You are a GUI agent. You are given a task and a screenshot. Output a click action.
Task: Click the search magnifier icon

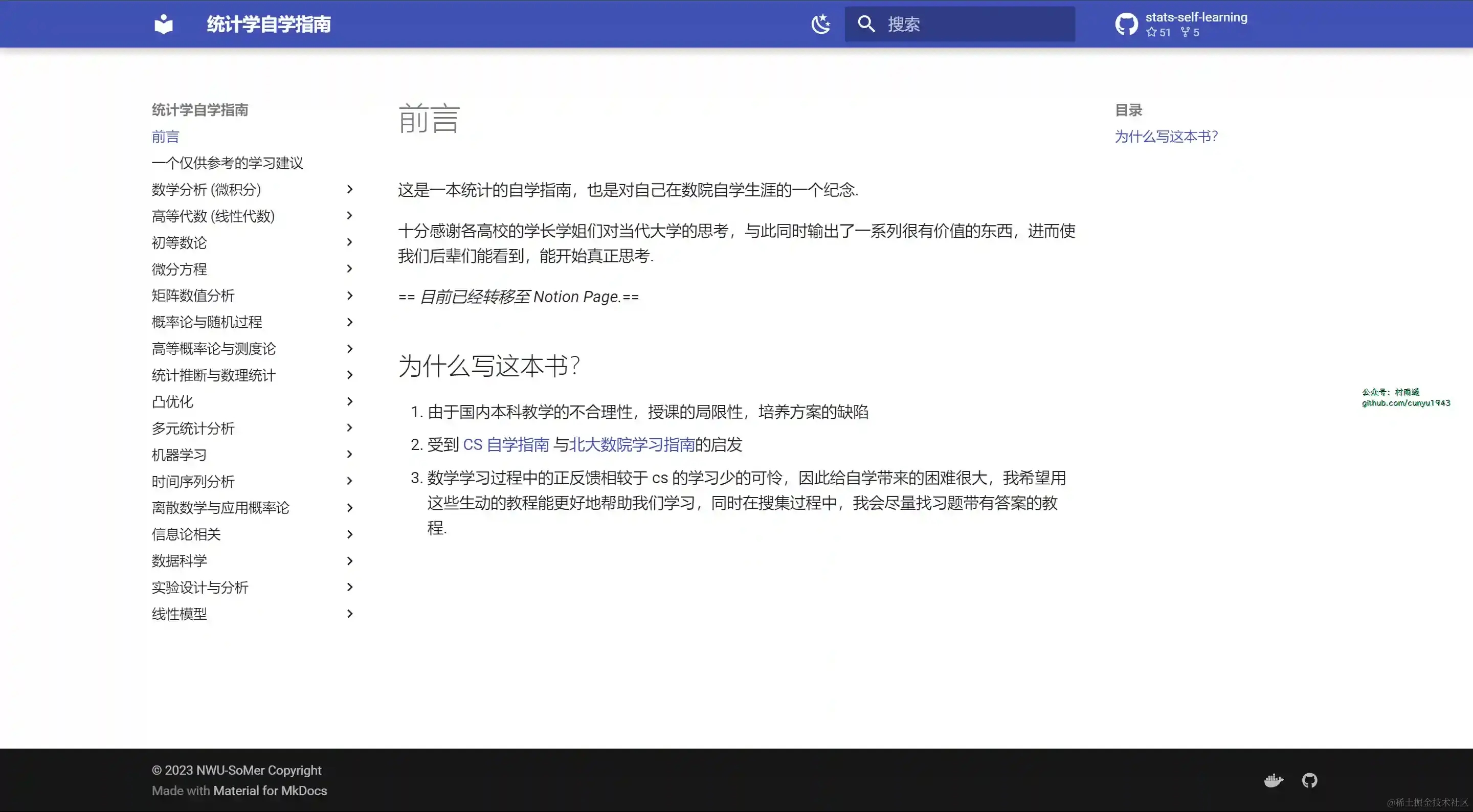(866, 24)
